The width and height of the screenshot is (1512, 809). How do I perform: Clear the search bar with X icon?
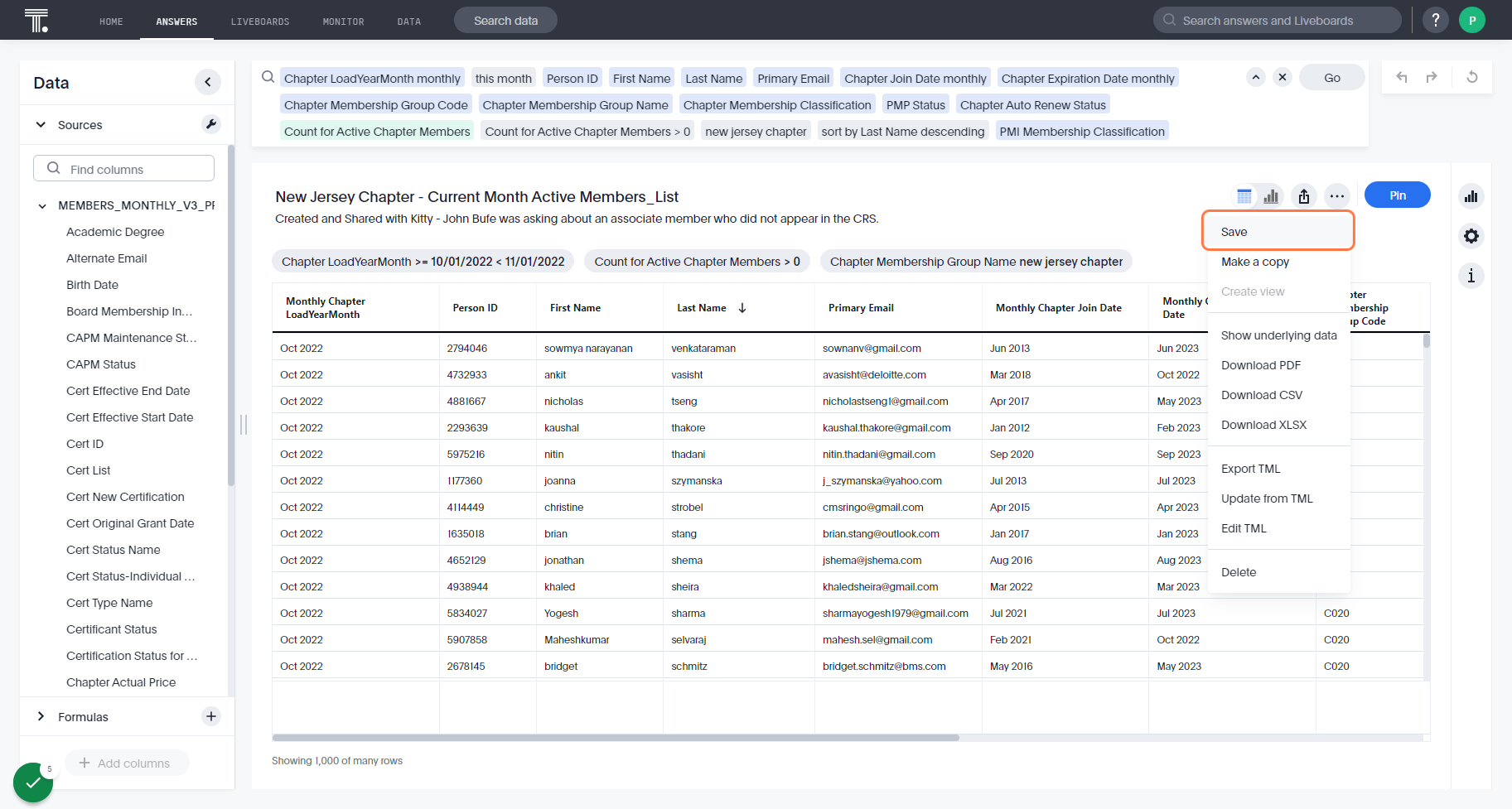pos(1283,77)
